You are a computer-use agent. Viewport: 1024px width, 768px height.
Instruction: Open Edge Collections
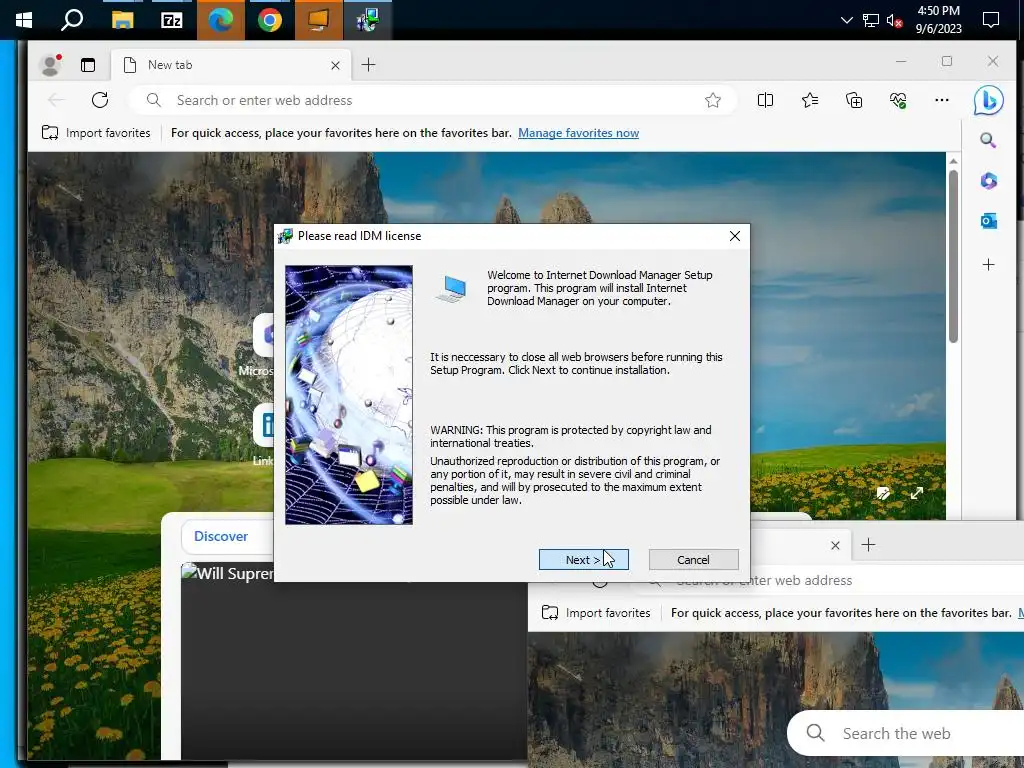(854, 100)
